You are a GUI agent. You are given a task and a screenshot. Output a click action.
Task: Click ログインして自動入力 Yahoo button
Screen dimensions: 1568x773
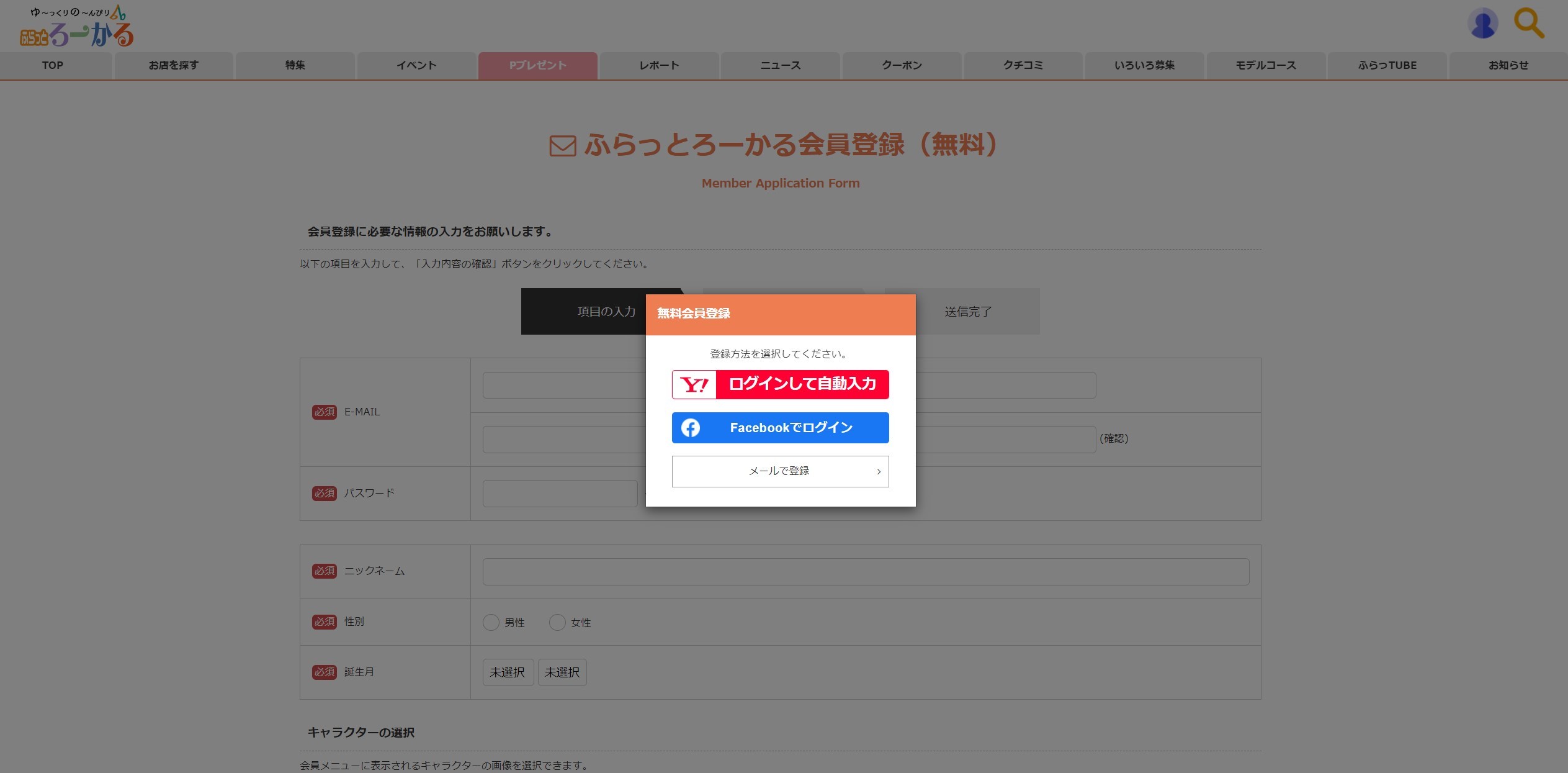click(802, 384)
